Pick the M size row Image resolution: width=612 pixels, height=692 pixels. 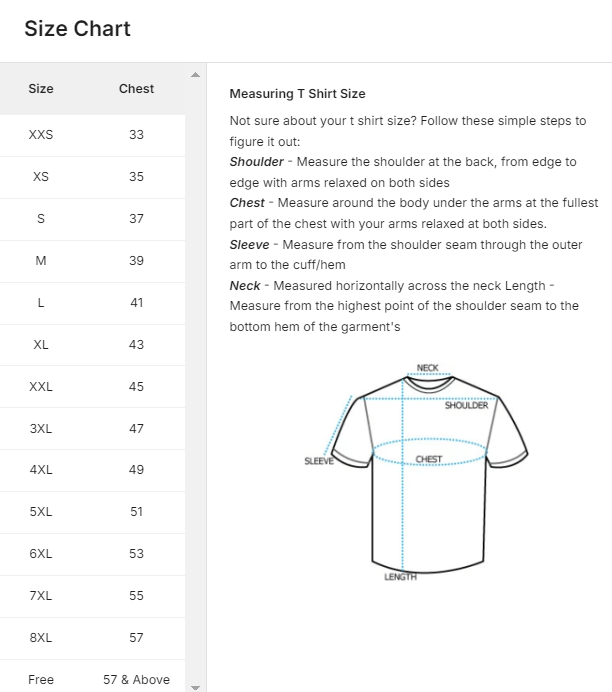coord(92,261)
